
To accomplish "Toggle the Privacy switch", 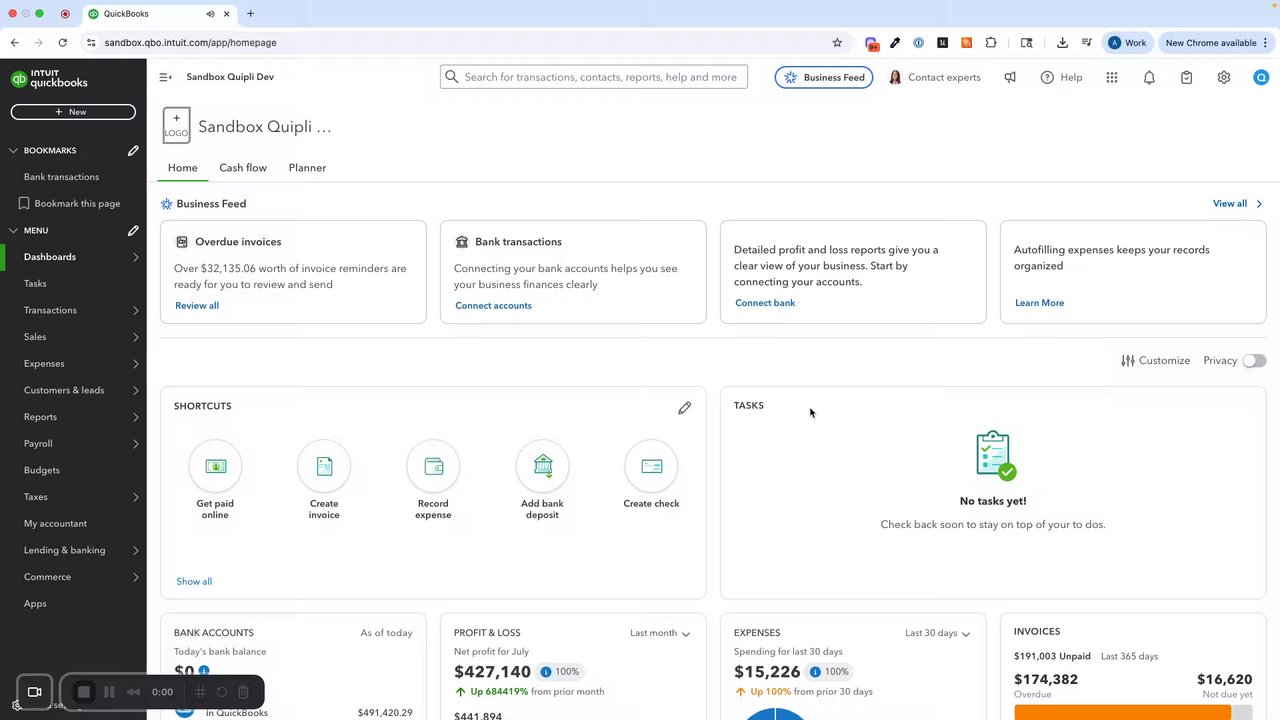I will tap(1254, 361).
